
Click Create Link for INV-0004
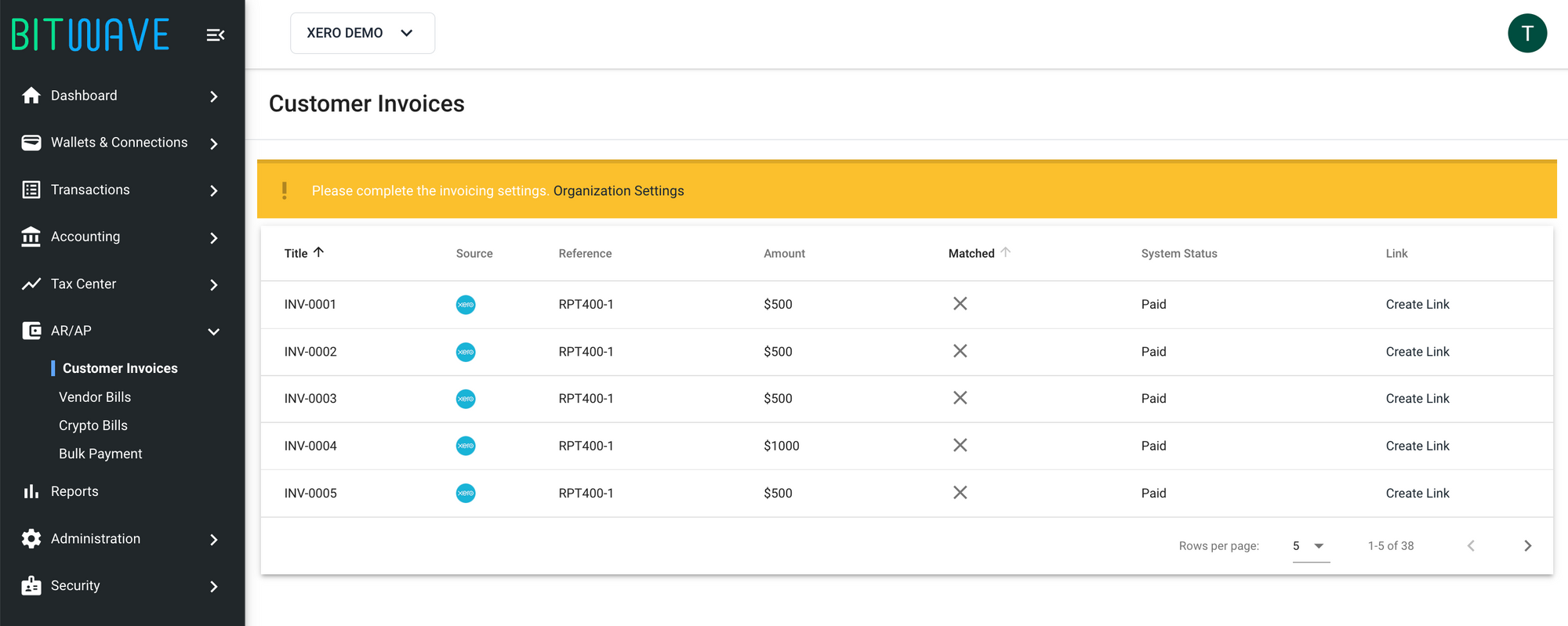pos(1417,446)
